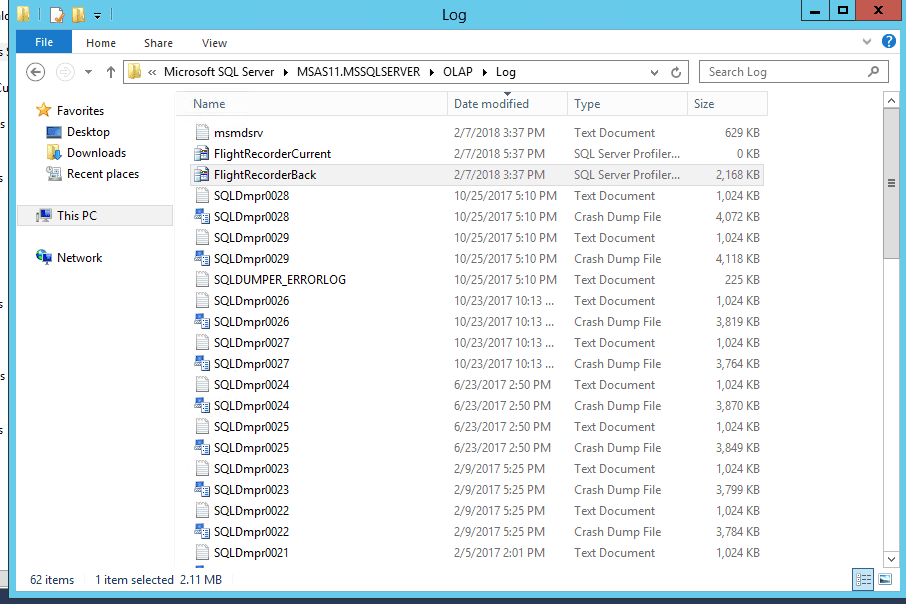Sort files by the Type column
Image resolution: width=906 pixels, height=604 pixels.
tap(627, 104)
